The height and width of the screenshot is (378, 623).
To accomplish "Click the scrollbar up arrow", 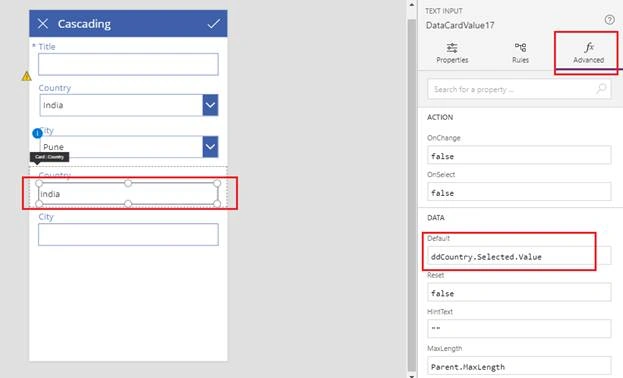I will click(412, 5).
